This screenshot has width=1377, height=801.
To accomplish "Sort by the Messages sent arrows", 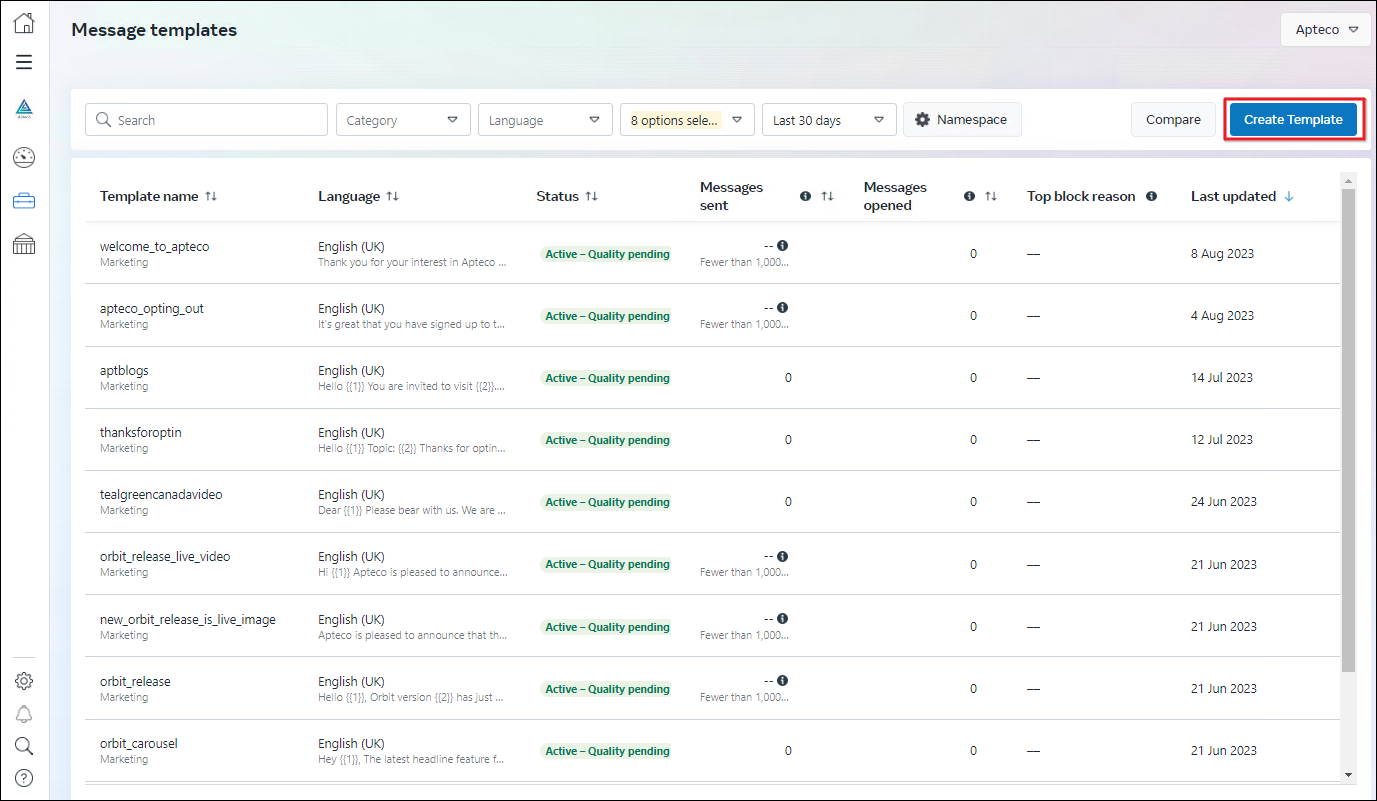I will coord(827,197).
